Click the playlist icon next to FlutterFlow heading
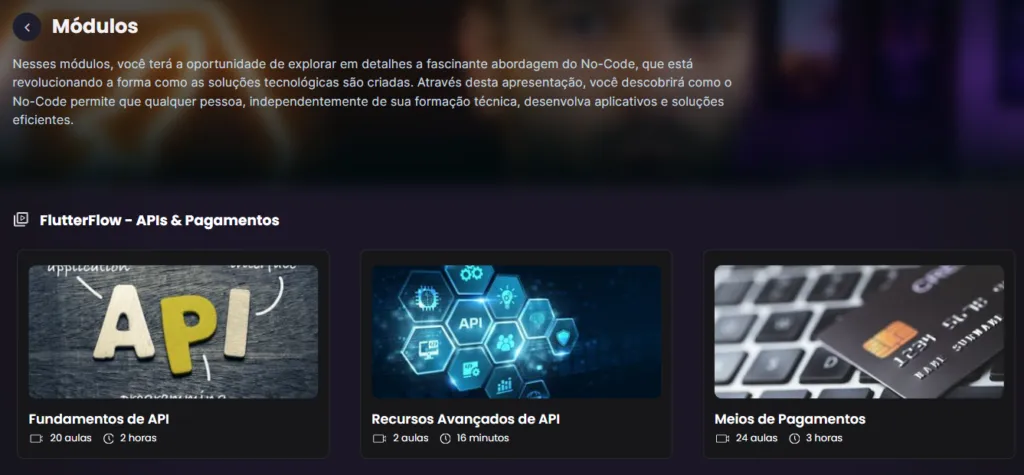Screen dimensions: 1024x475 click(21, 220)
